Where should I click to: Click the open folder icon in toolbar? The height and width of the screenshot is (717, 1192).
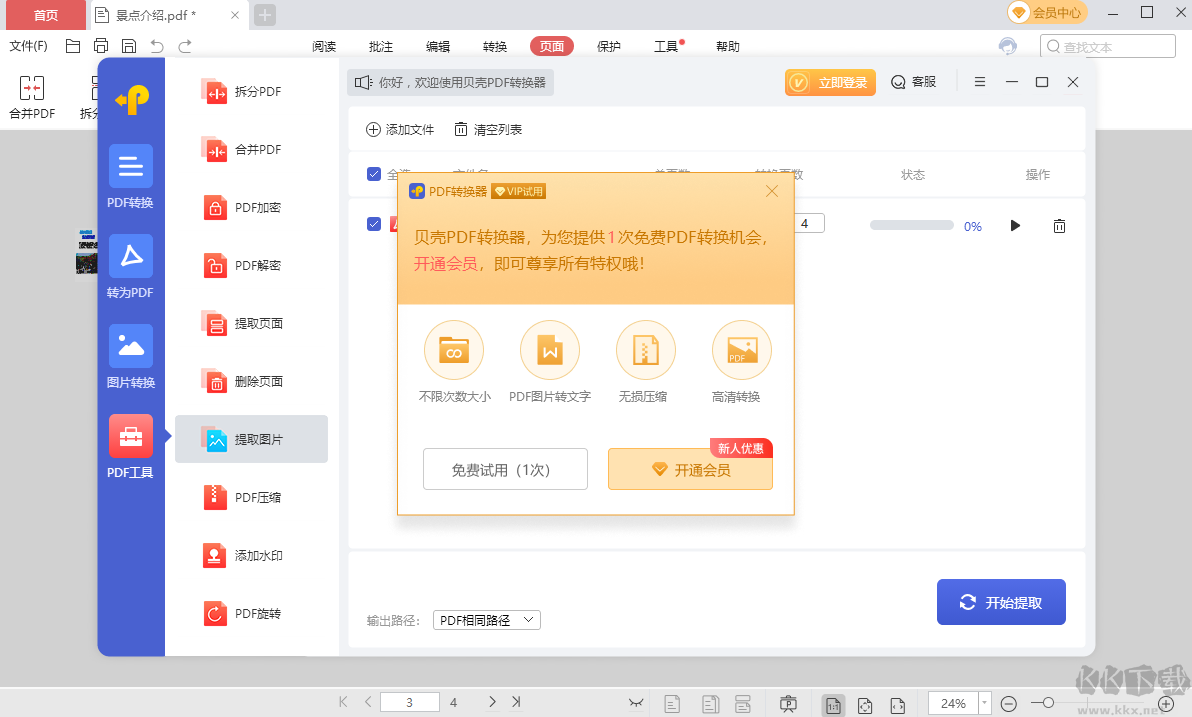pos(73,46)
